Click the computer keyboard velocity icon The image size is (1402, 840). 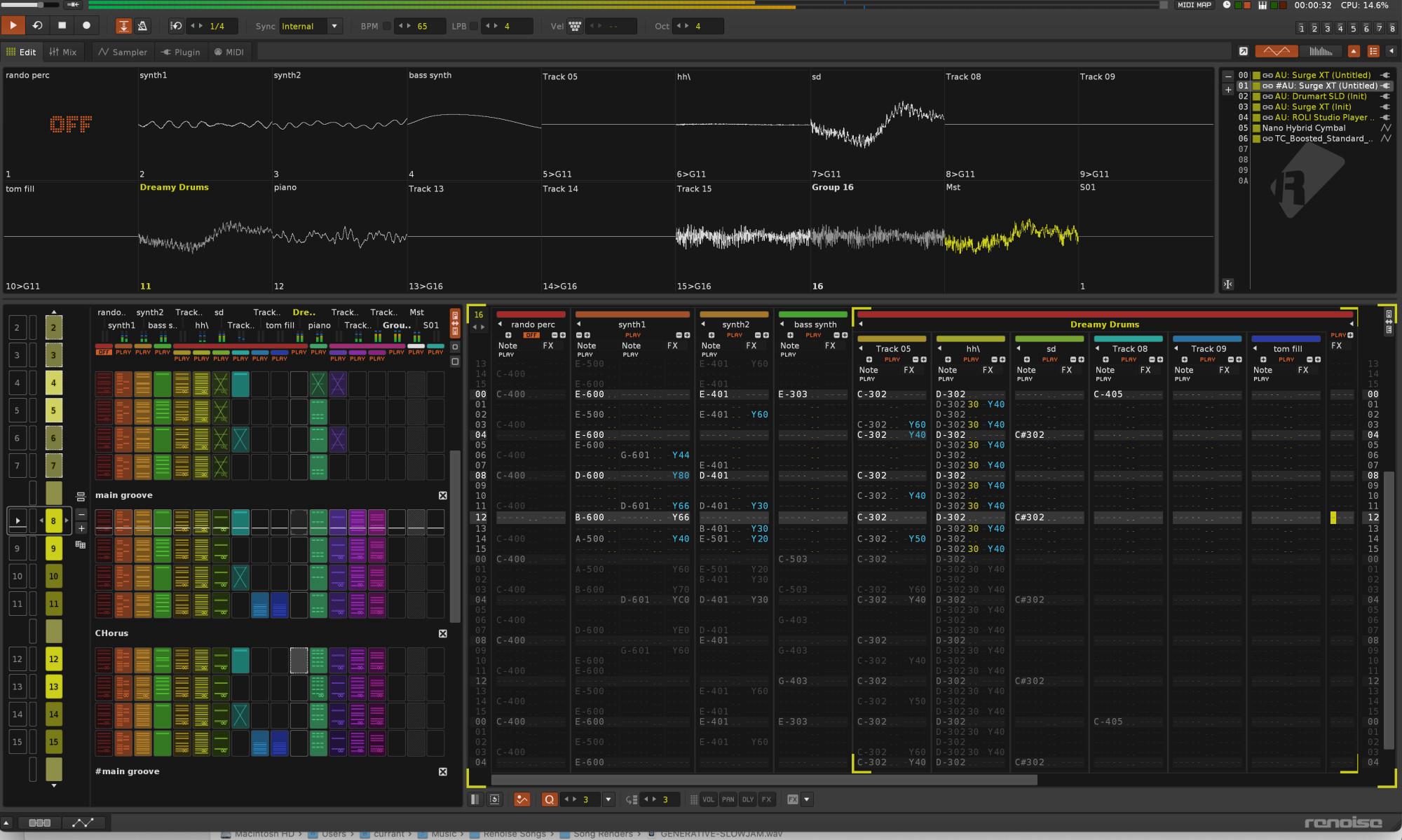click(x=575, y=27)
